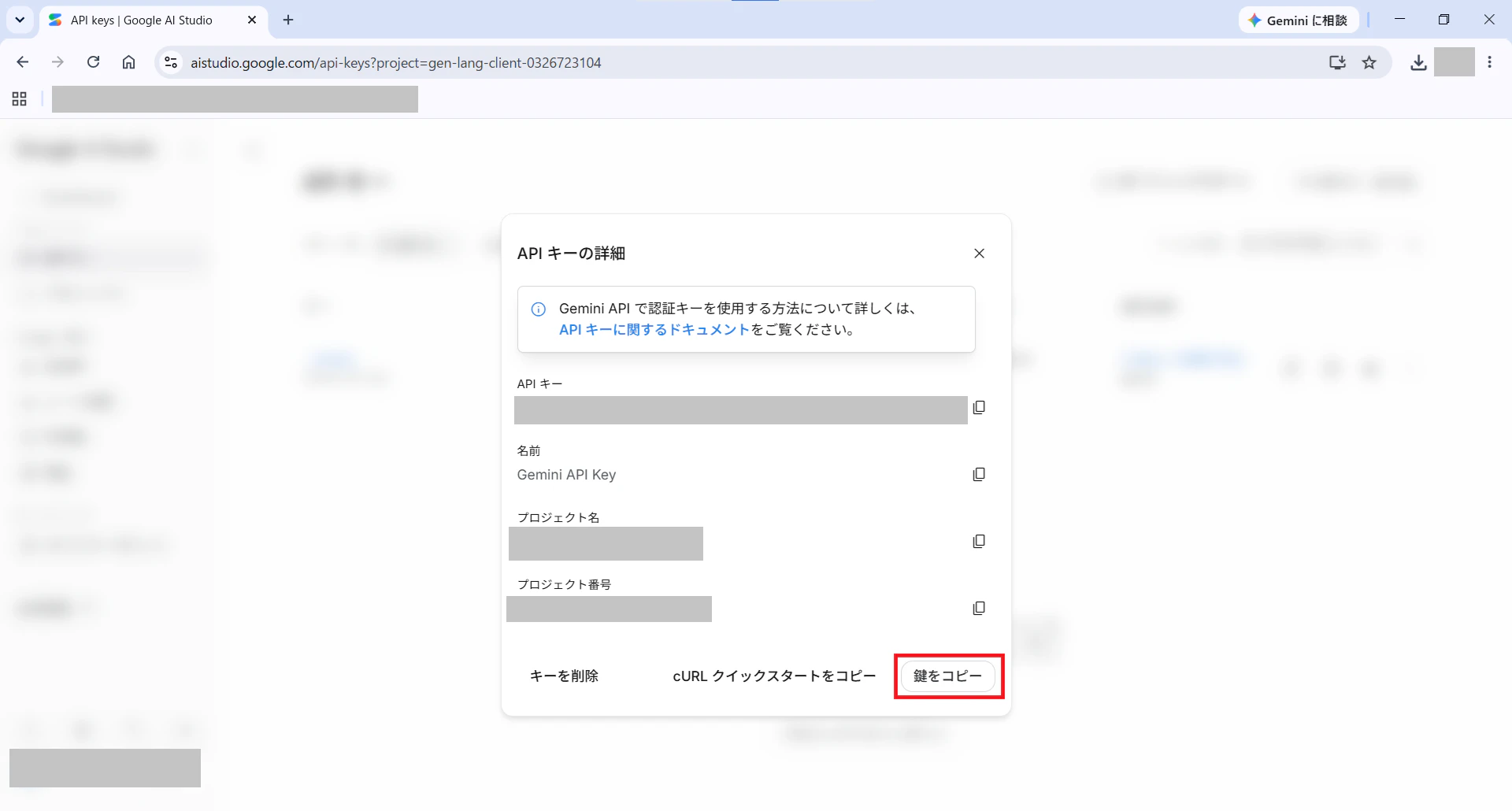Image resolution: width=1512 pixels, height=811 pixels.
Task: Copy the Gemini API Key name
Action: click(x=979, y=474)
